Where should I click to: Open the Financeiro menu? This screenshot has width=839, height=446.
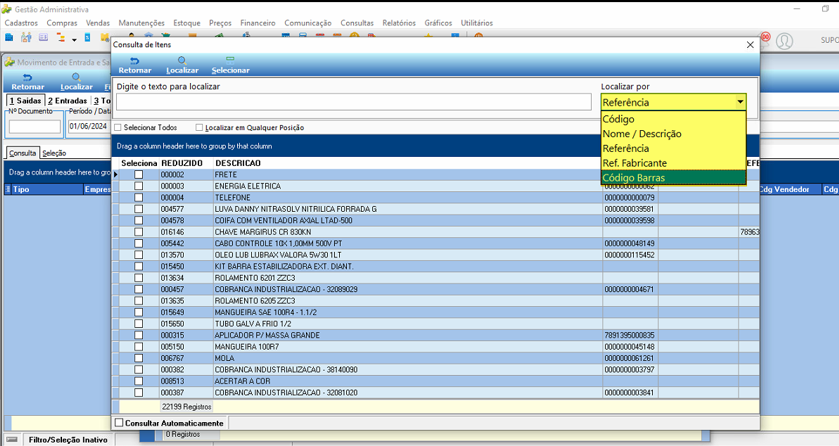click(x=258, y=23)
